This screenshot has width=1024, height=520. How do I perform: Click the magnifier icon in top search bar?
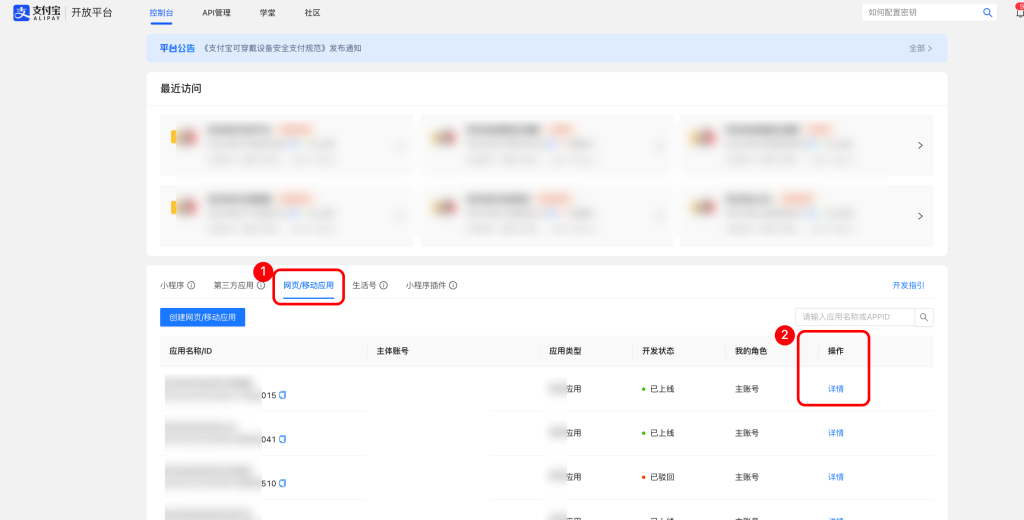987,13
